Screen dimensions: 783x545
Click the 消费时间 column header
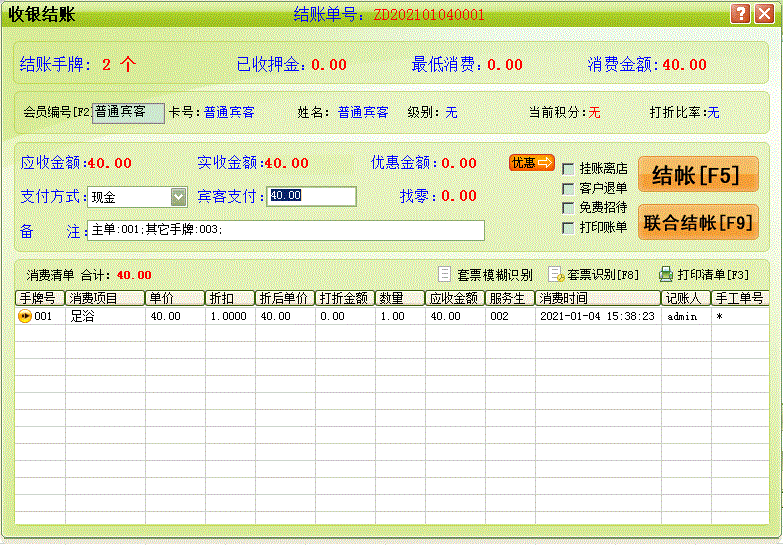(597, 298)
